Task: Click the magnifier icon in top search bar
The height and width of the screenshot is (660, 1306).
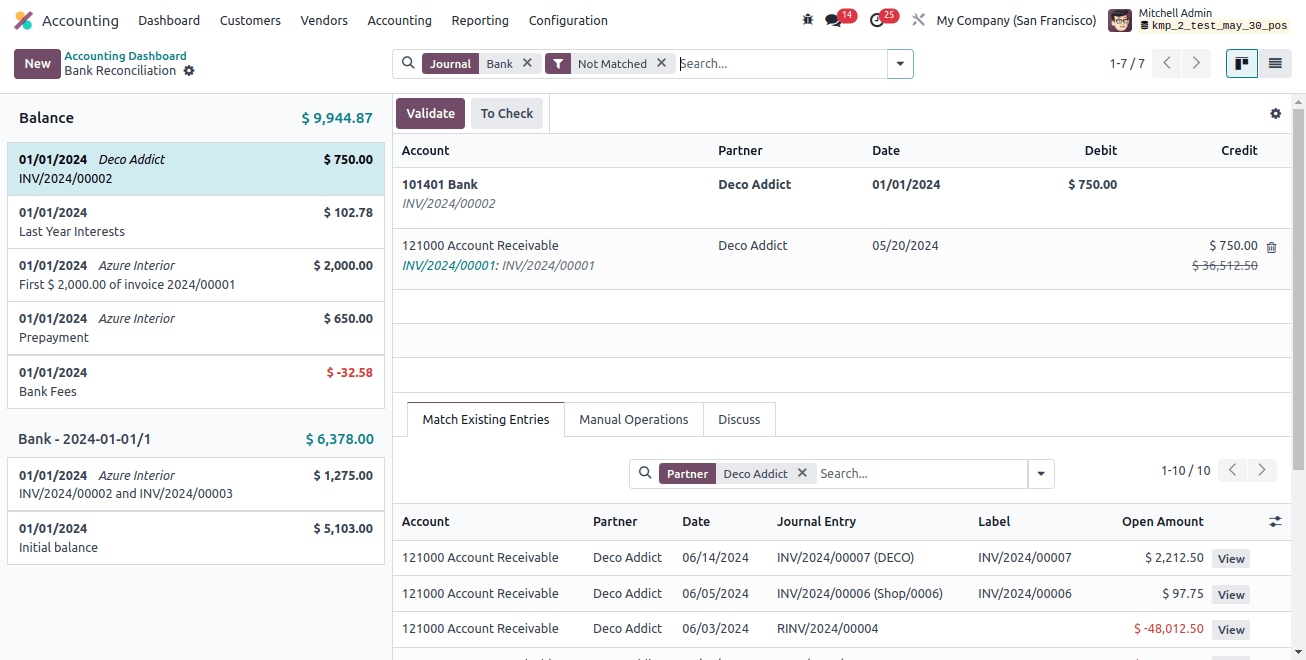Action: tap(408, 63)
